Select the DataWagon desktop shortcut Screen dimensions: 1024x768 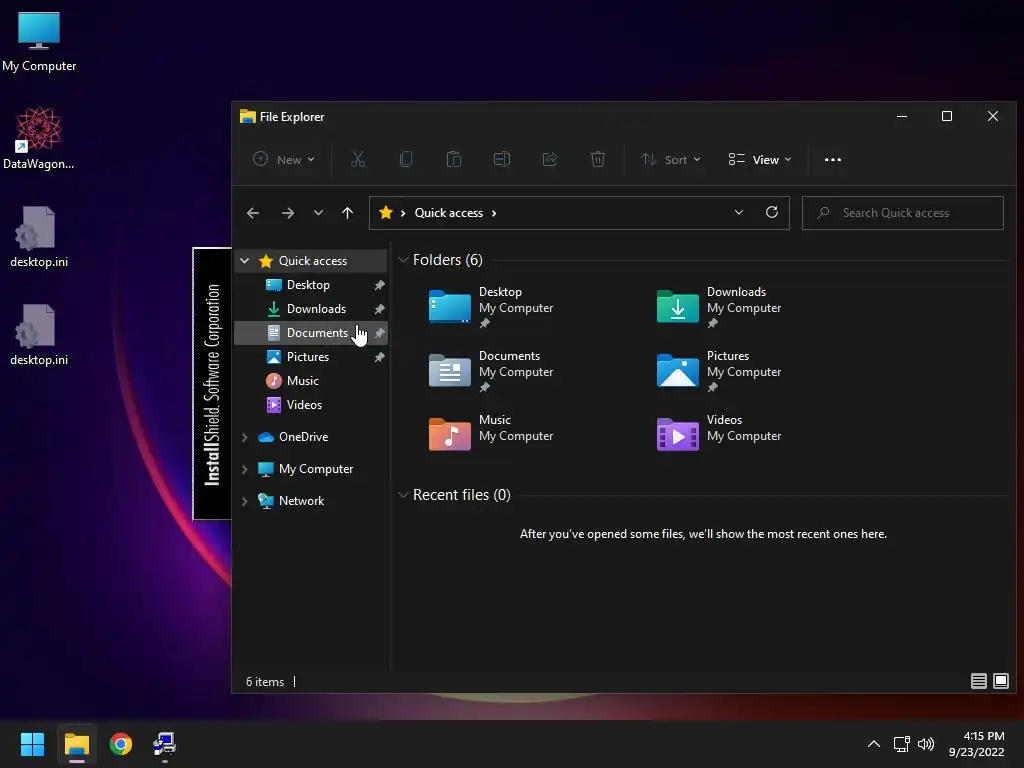click(39, 138)
